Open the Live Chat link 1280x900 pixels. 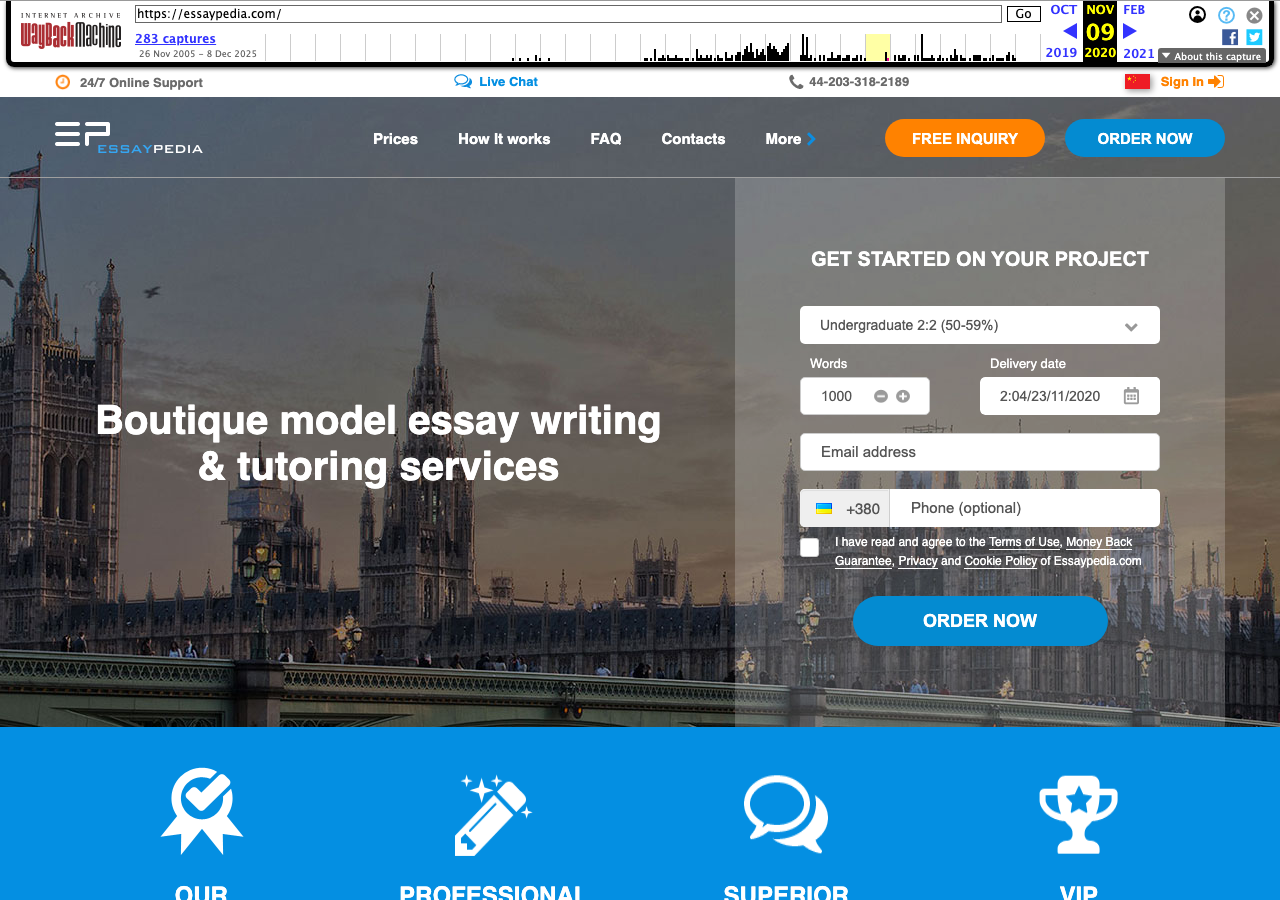508,82
